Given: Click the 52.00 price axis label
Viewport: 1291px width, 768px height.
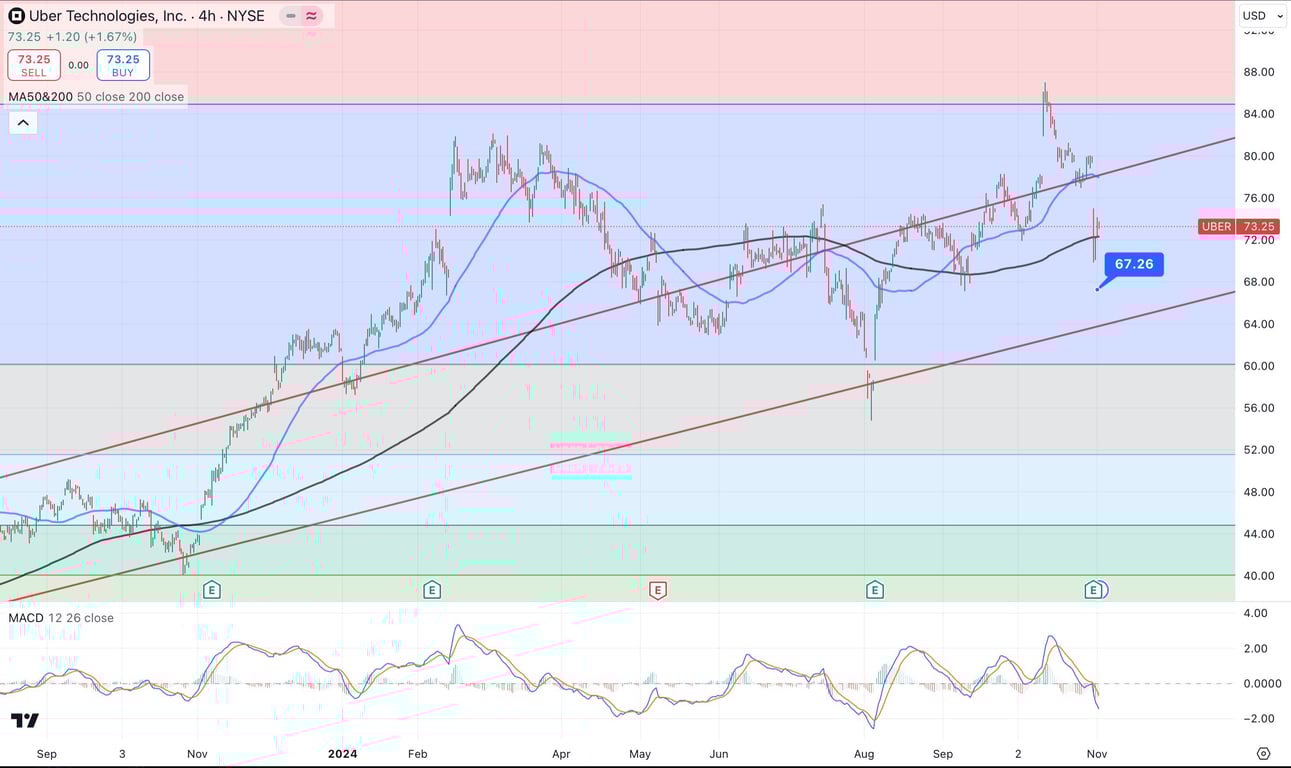Looking at the screenshot, I should 1259,450.
